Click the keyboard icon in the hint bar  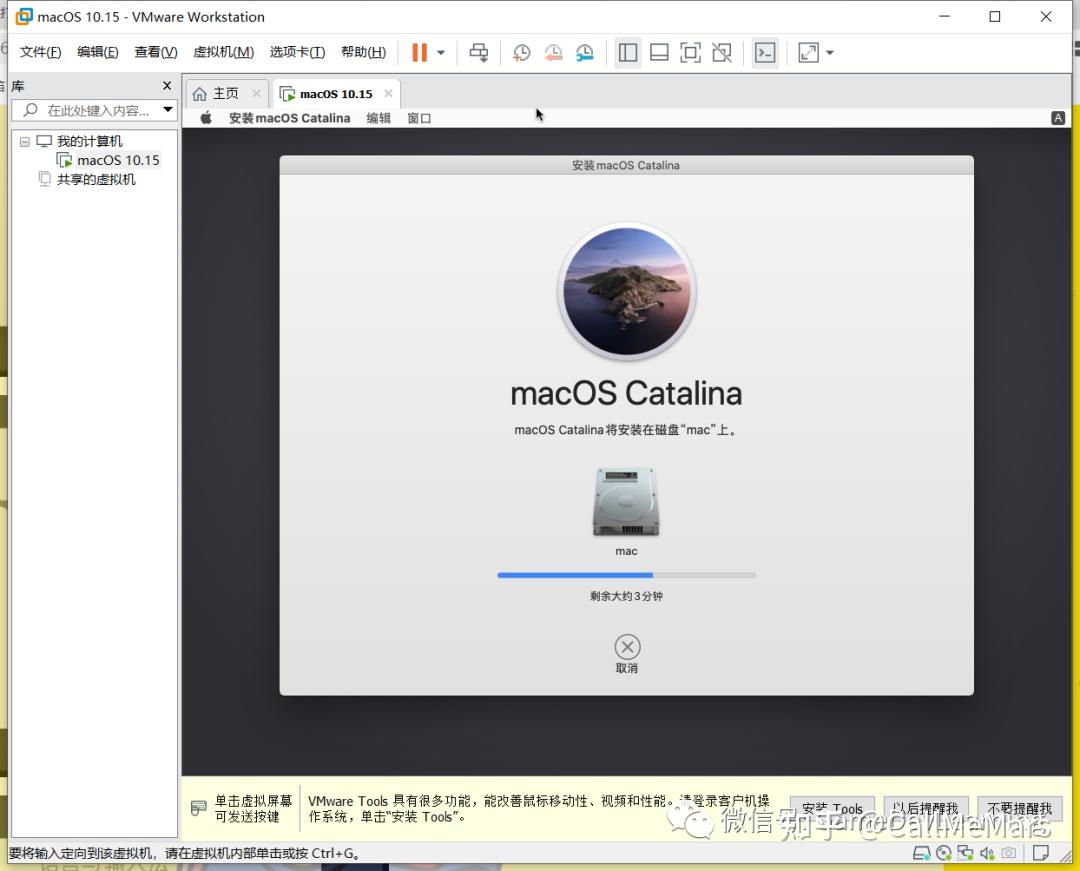click(198, 808)
